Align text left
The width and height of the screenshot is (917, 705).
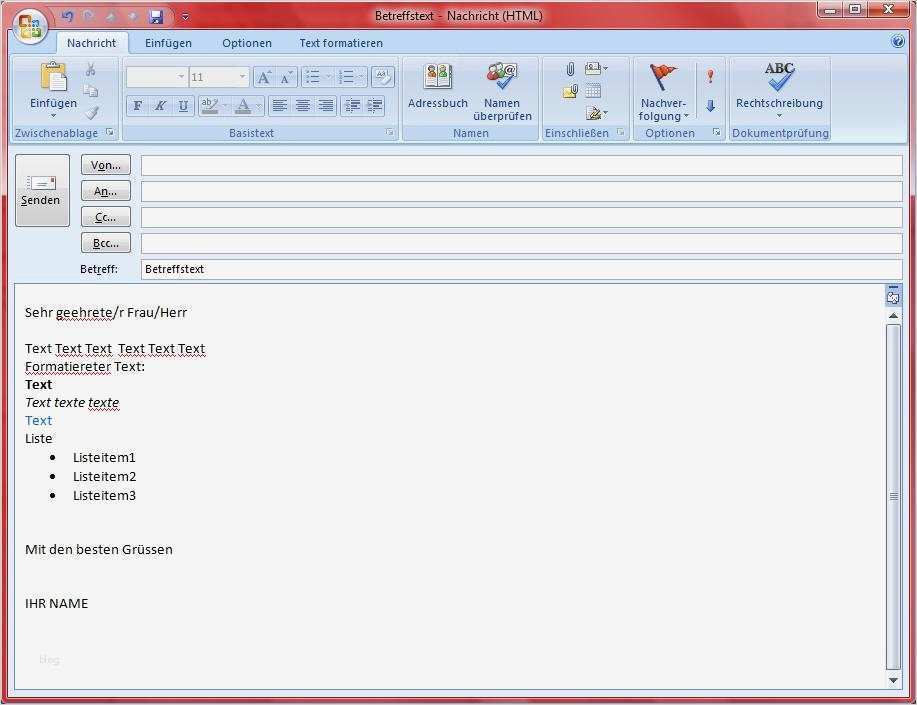pyautogui.click(x=280, y=106)
